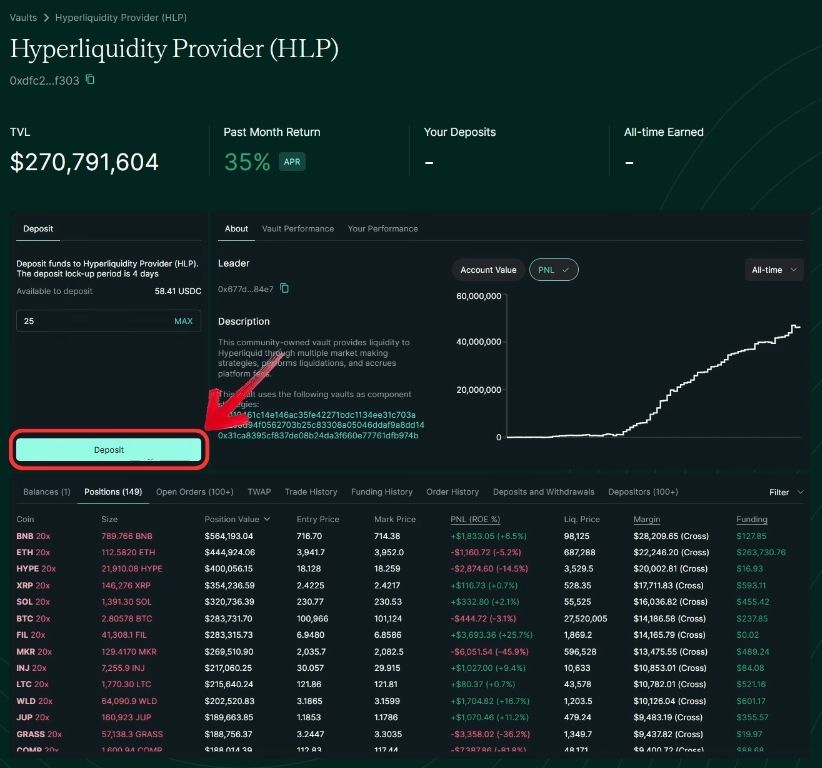Click the teal Deposit button
The image size is (822, 768).
pyautogui.click(x=109, y=450)
